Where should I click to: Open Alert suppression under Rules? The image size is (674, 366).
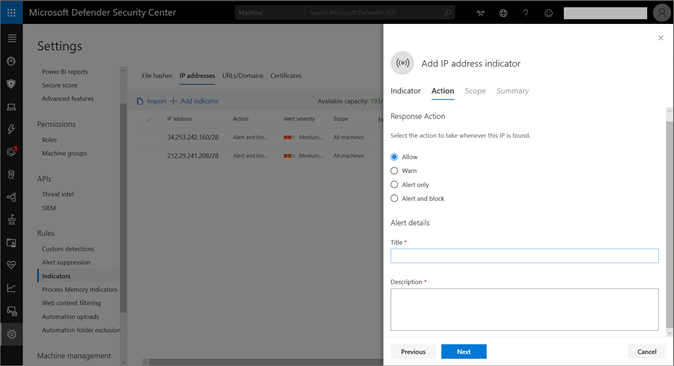66,262
